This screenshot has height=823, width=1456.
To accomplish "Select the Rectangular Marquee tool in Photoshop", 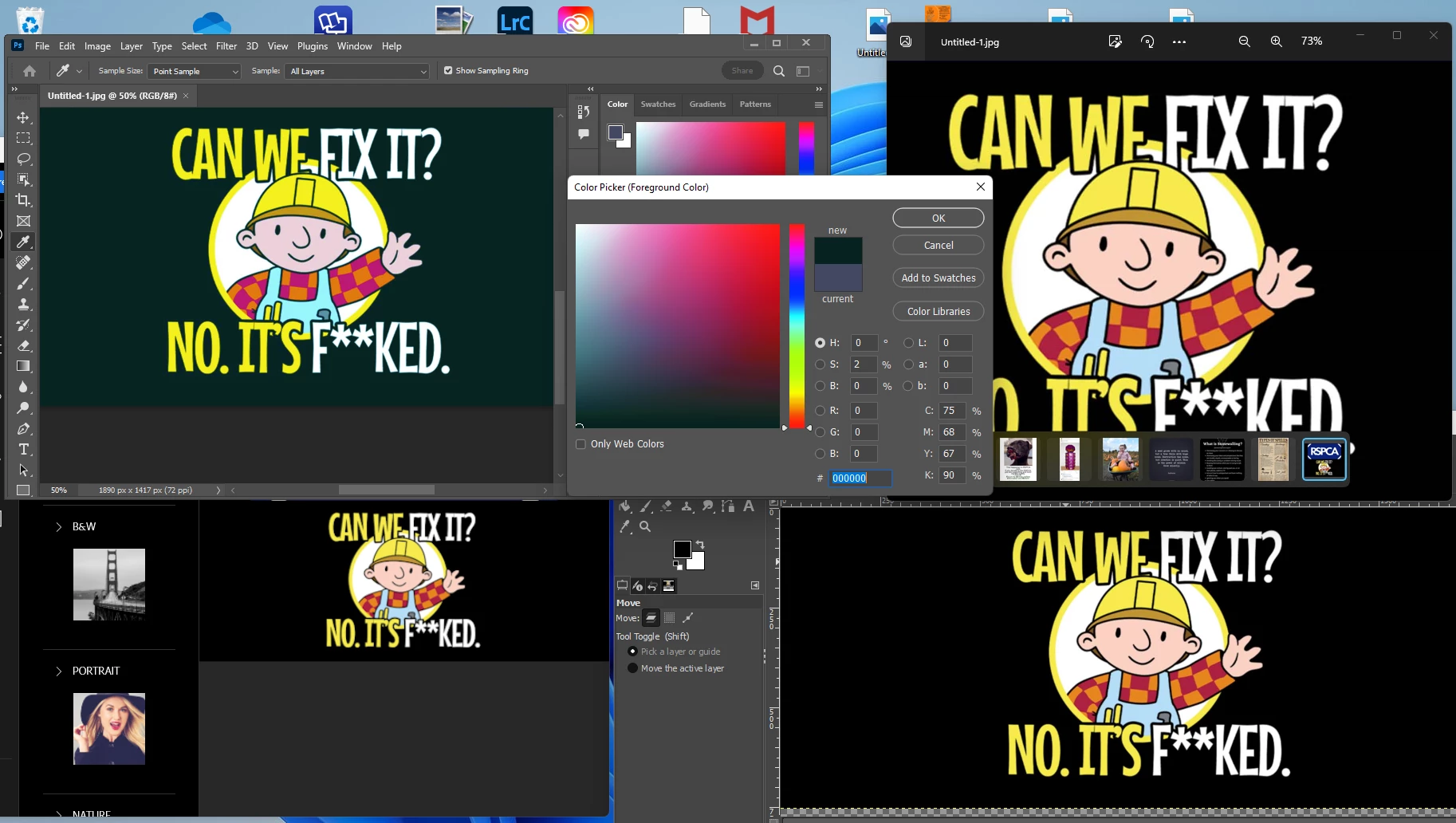I will pyautogui.click(x=23, y=138).
